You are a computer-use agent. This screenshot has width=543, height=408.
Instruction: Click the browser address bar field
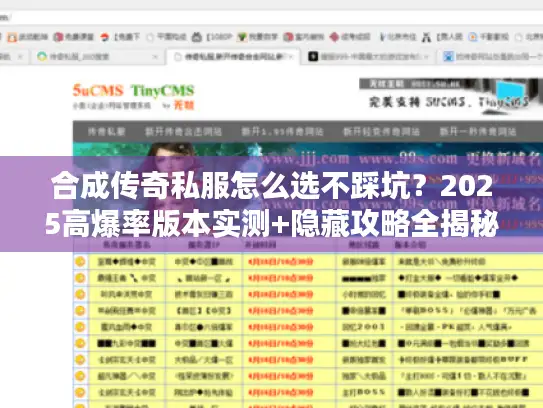coord(272,17)
